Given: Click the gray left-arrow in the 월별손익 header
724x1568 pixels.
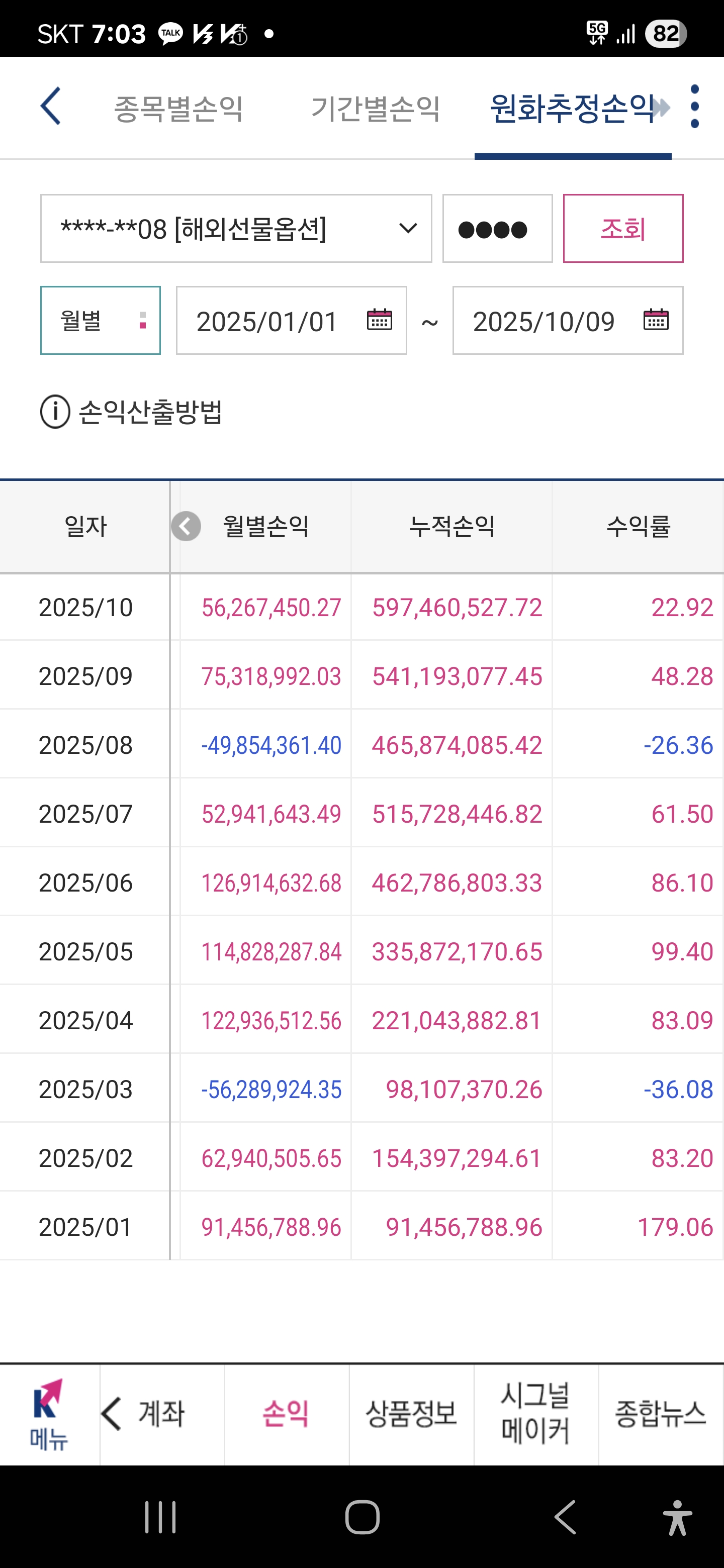Looking at the screenshot, I should tap(186, 527).
